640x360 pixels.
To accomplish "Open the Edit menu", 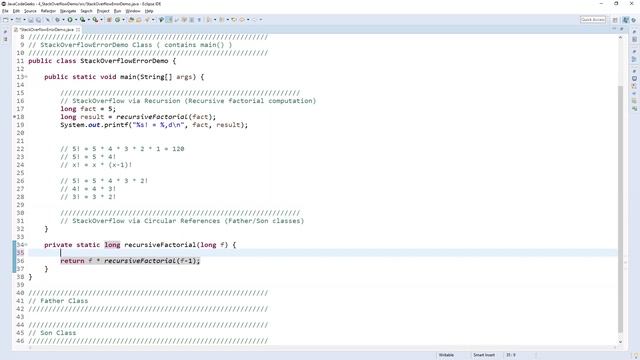I will click(x=16, y=11).
